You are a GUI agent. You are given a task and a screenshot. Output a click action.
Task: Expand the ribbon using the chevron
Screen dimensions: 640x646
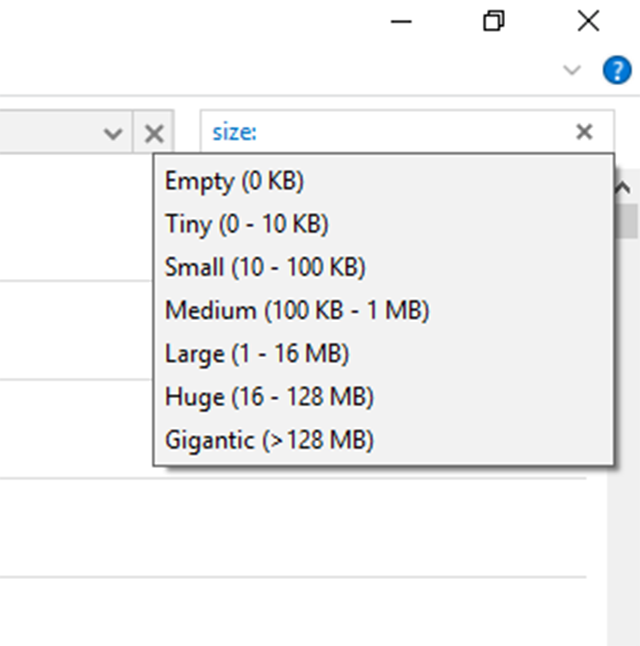coord(572,70)
